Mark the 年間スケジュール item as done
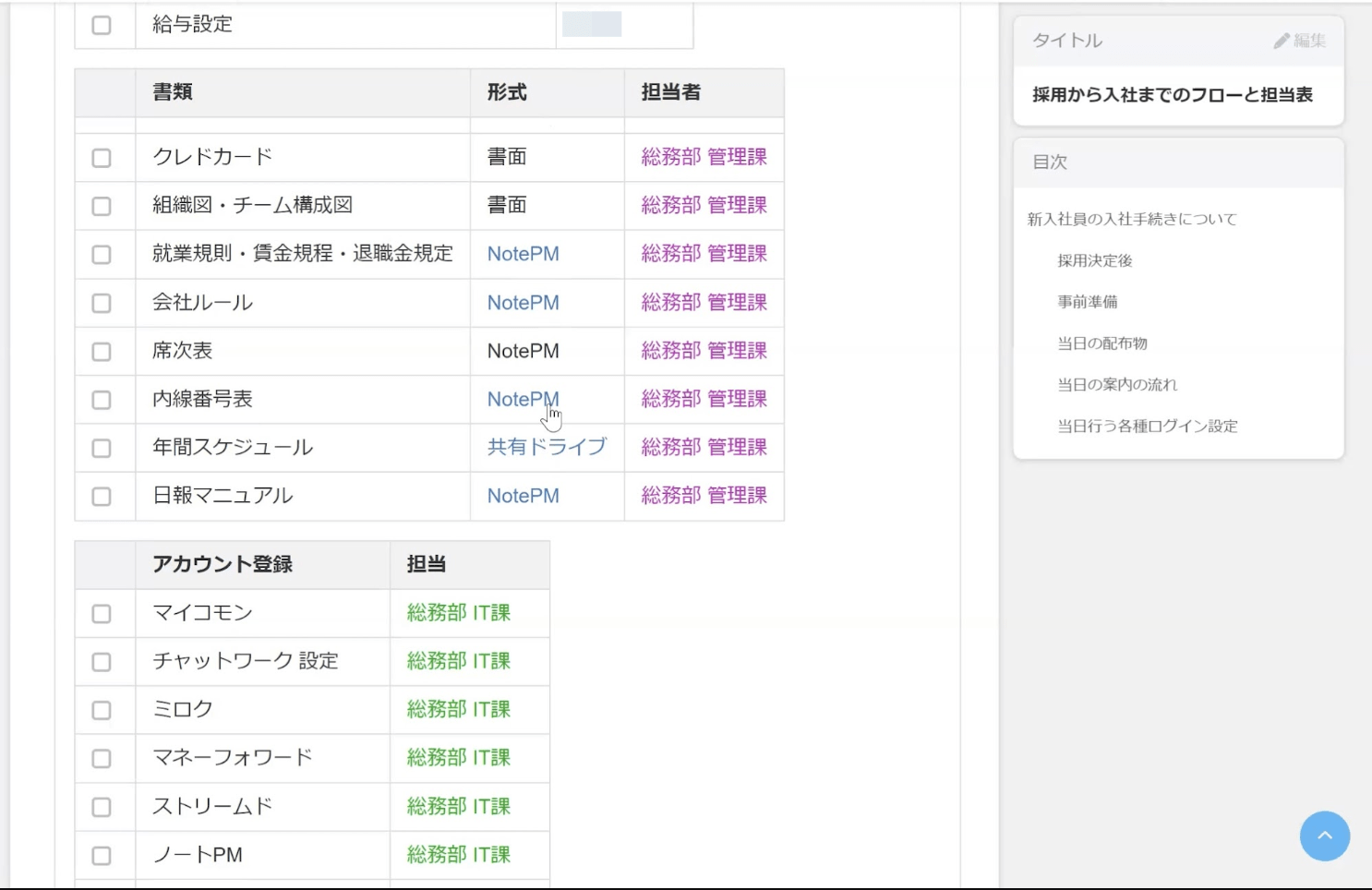 point(102,447)
